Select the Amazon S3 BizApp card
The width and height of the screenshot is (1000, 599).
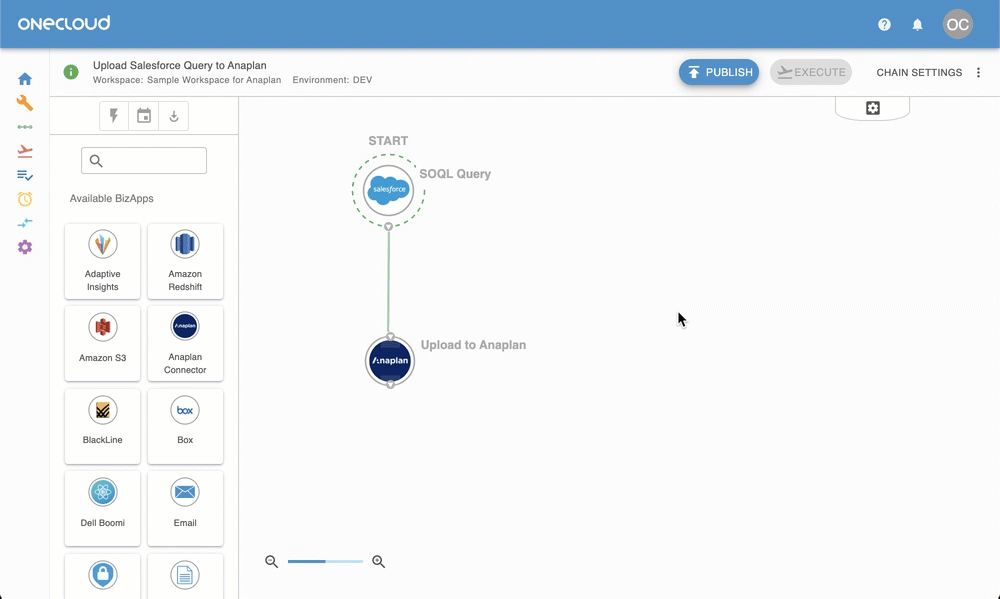coord(103,343)
